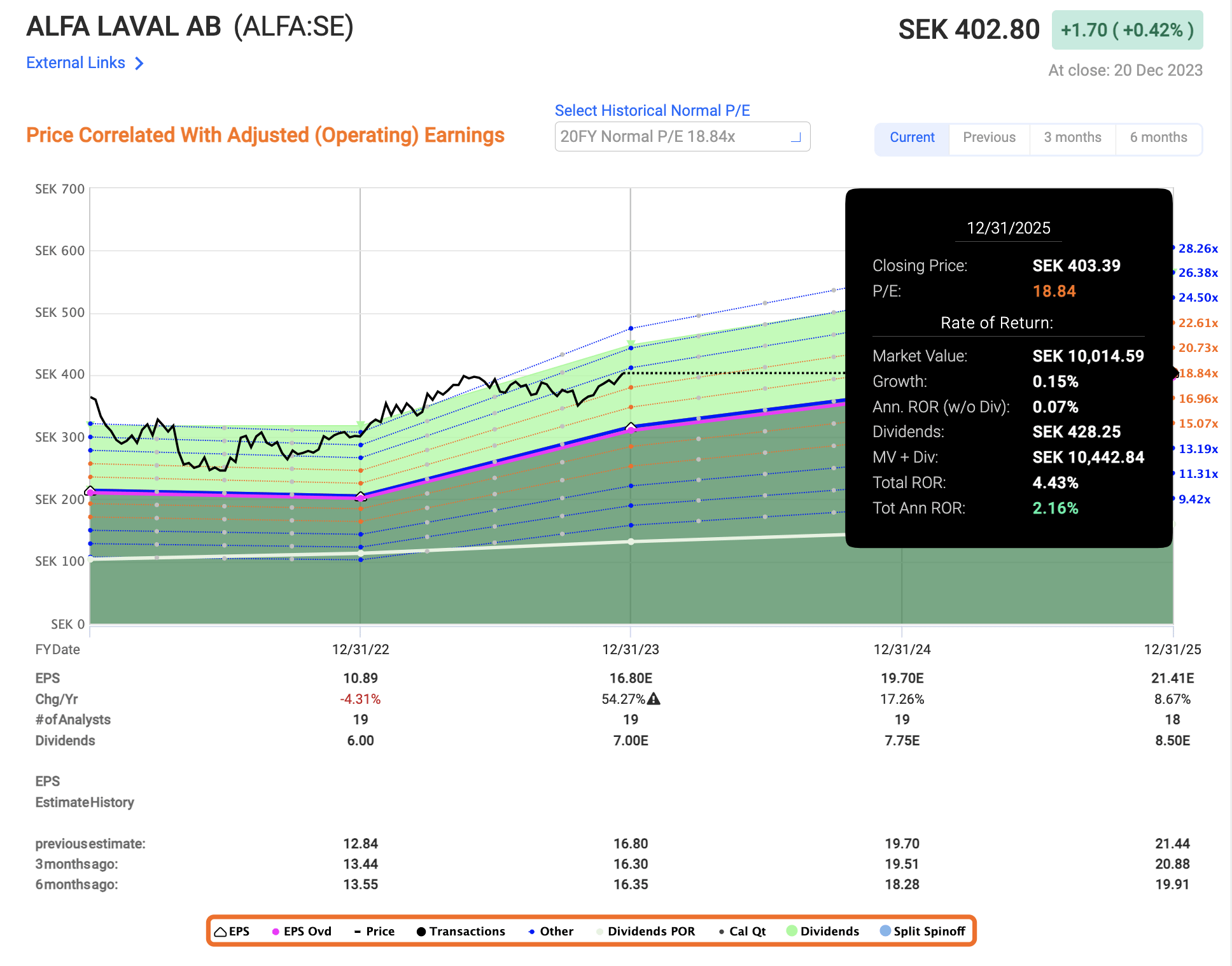Click the pink EPS Ovd dot icon
This screenshot has width=1232, height=966.
click(x=275, y=931)
